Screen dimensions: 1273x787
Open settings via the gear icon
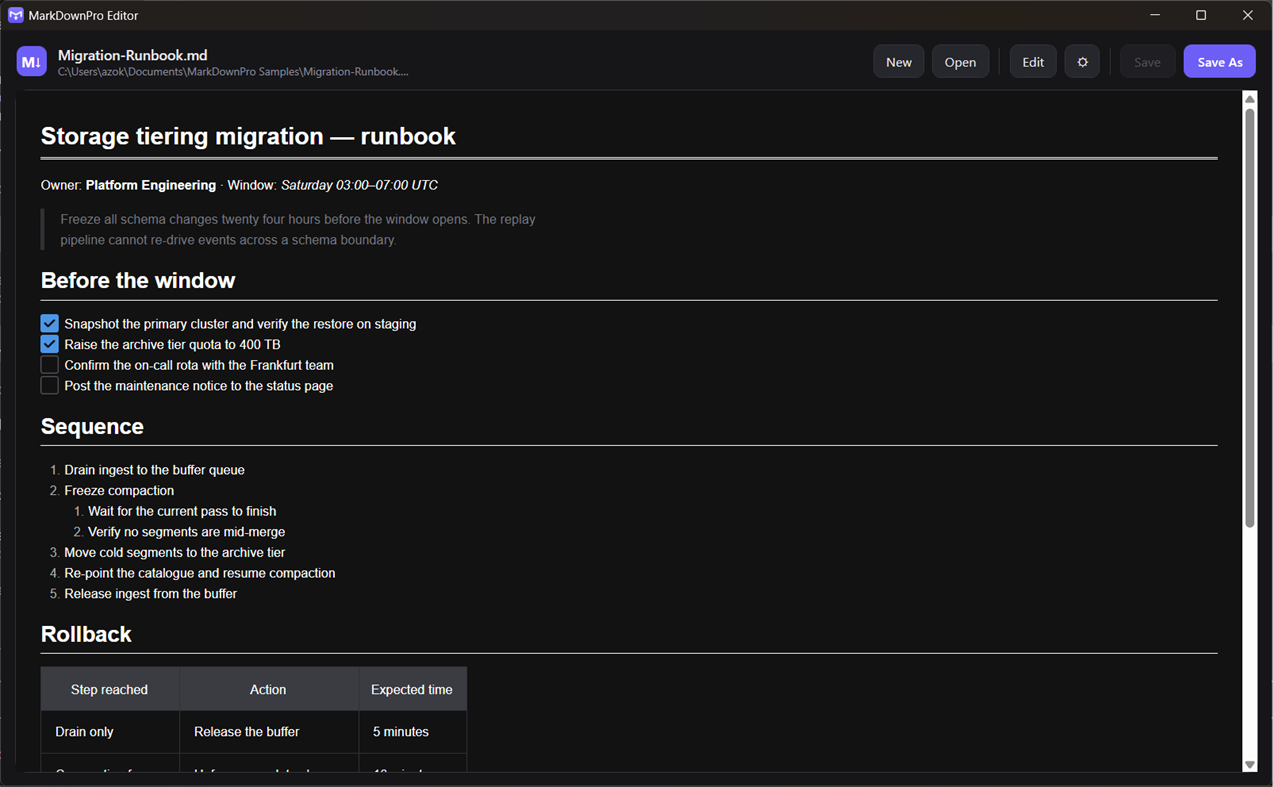[x=1082, y=62]
